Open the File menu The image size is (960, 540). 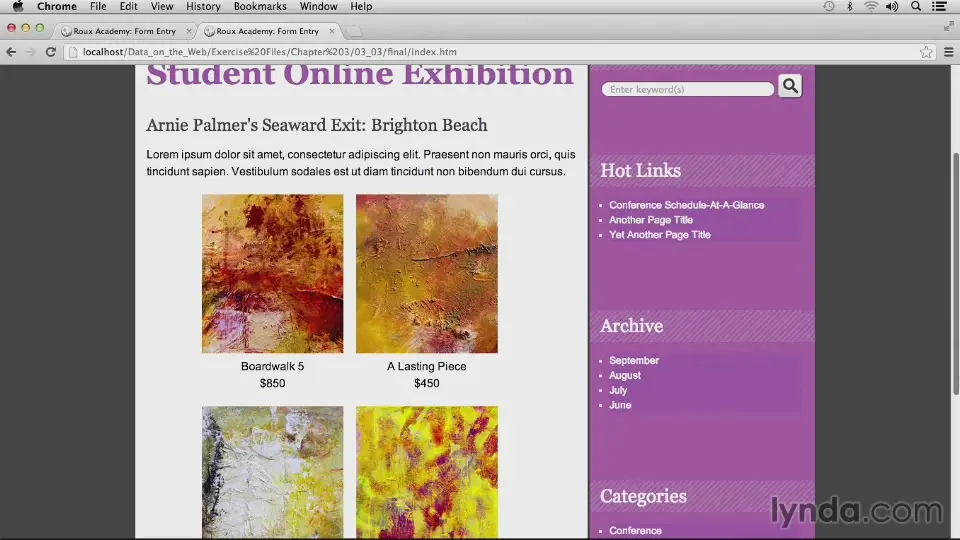coord(98,6)
